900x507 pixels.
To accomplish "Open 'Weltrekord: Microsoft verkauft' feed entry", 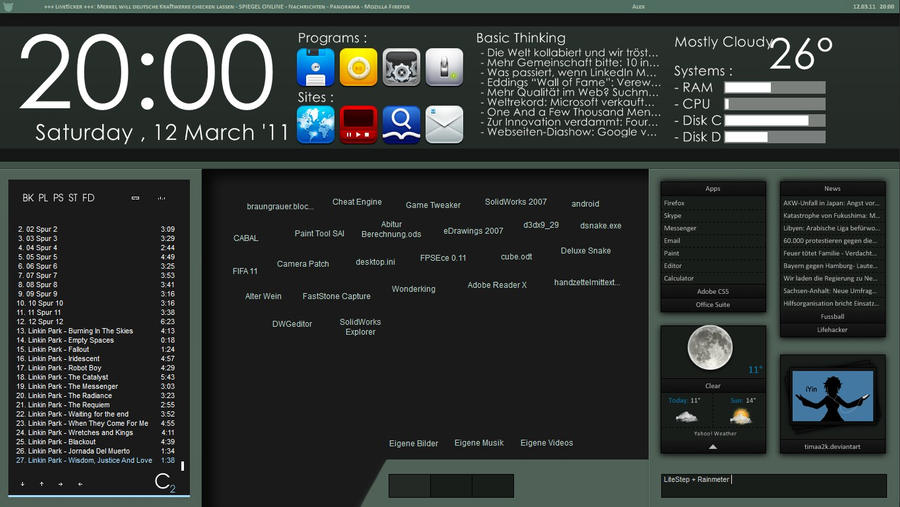I will click(x=567, y=102).
